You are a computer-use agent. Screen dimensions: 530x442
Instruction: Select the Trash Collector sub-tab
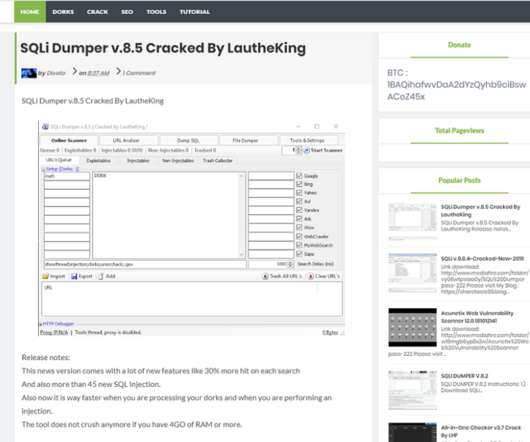(218, 161)
